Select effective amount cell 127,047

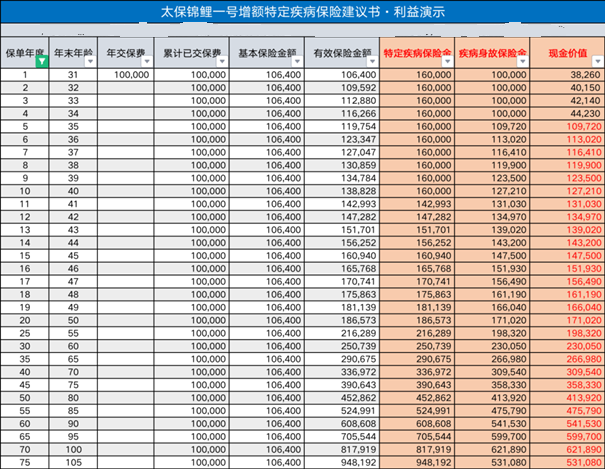(x=342, y=152)
